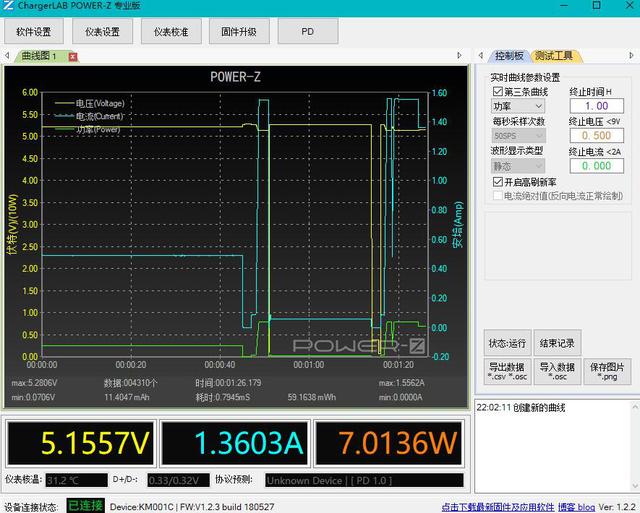
Task: Click left scroll arrow of right panel tabs
Action: 481,56
